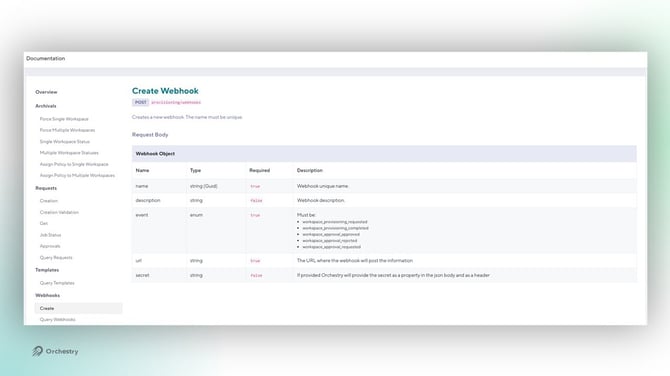Screen dimensions: 670x376
Task: Click the Description column header
Action: click(x=310, y=170)
